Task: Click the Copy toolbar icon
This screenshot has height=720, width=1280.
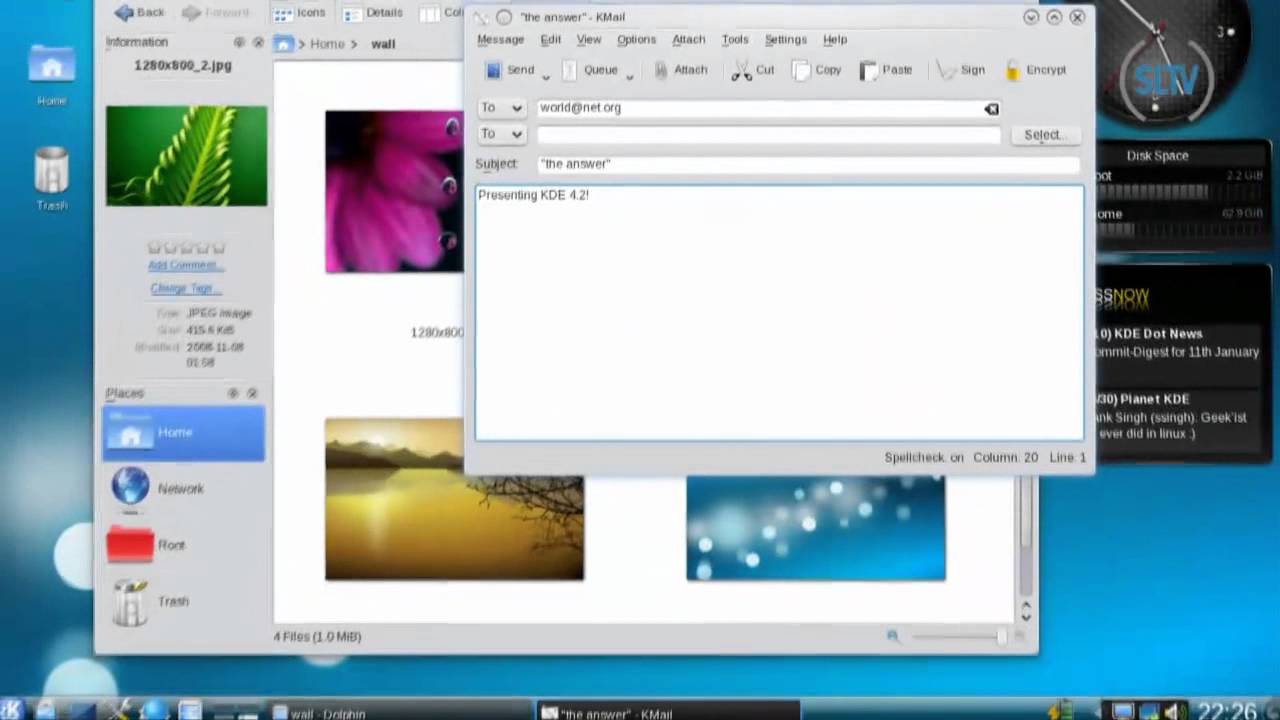Action: coord(801,70)
